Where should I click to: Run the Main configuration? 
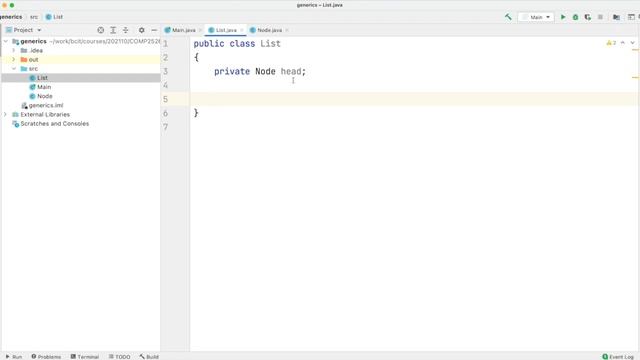tap(563, 17)
